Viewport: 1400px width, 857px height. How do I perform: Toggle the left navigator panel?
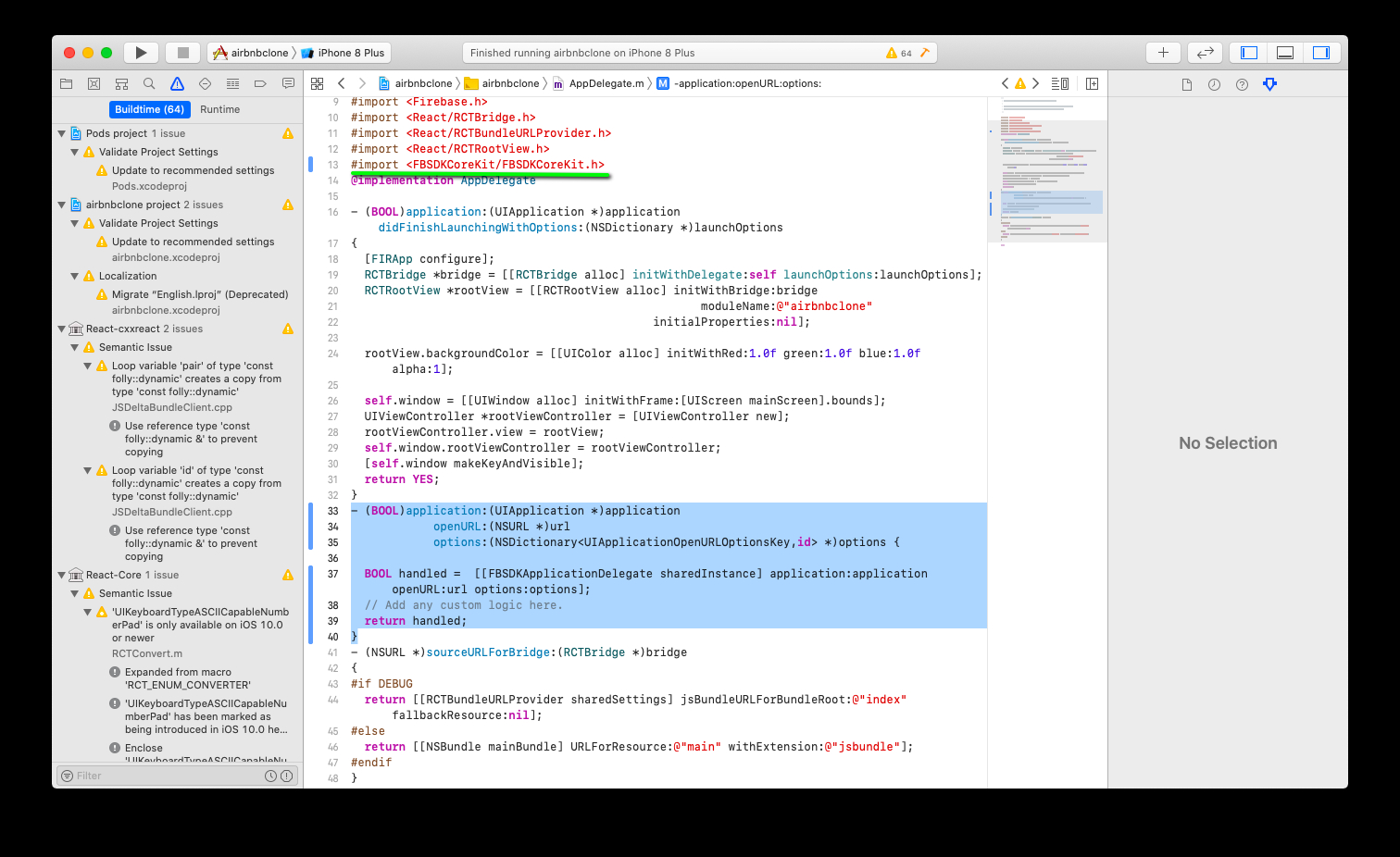tap(1249, 53)
